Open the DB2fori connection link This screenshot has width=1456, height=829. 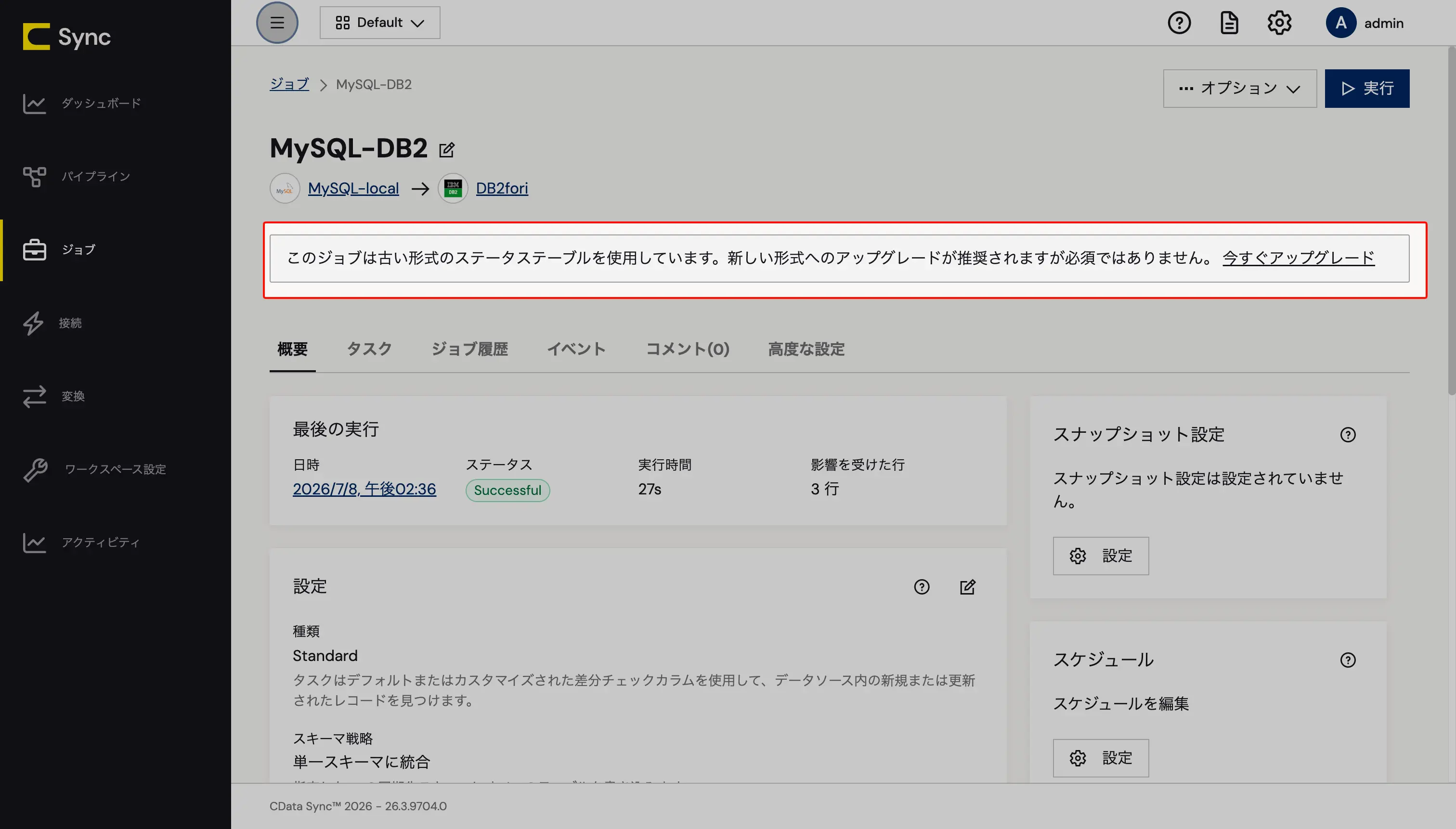tap(502, 188)
